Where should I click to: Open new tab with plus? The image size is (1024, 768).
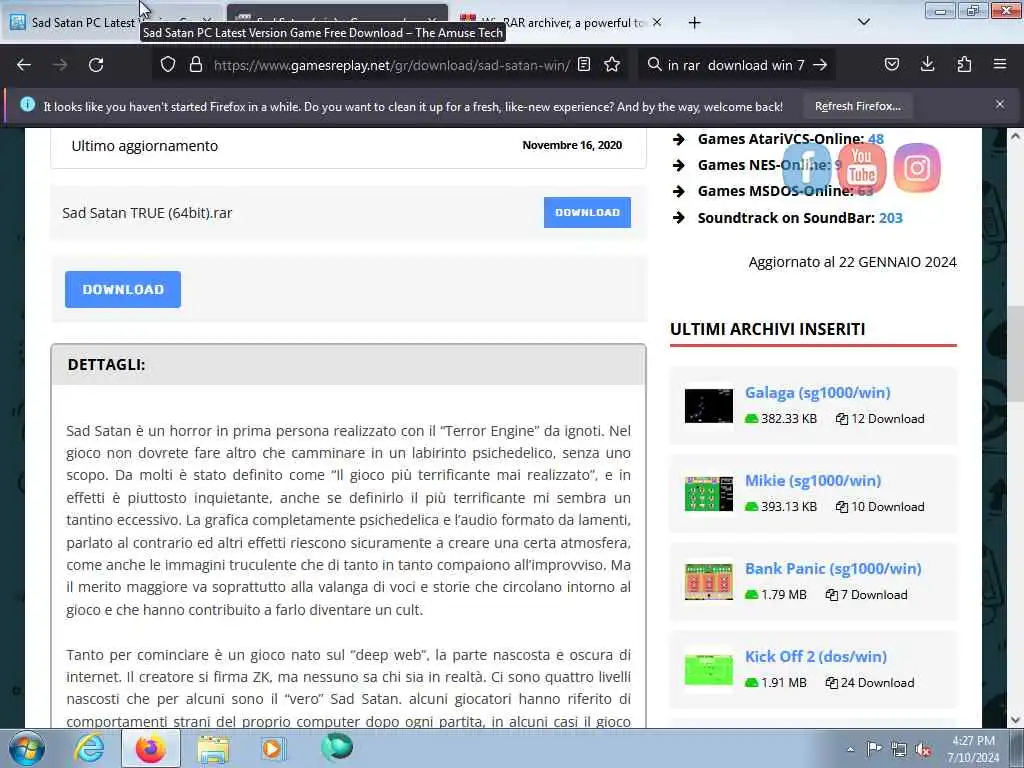[694, 23]
